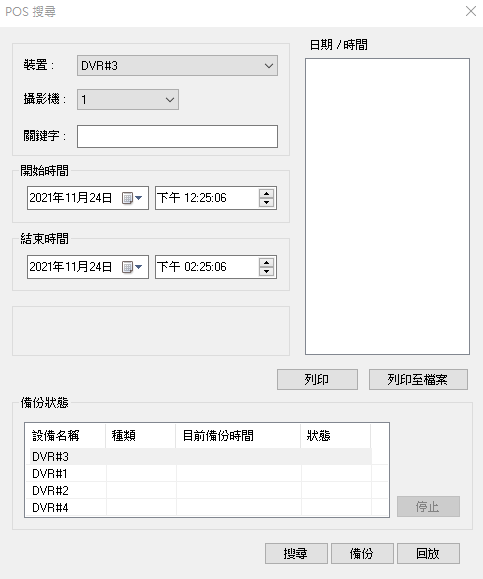
Task: Close the POS 搜尋 dialog
Action: (x=471, y=11)
